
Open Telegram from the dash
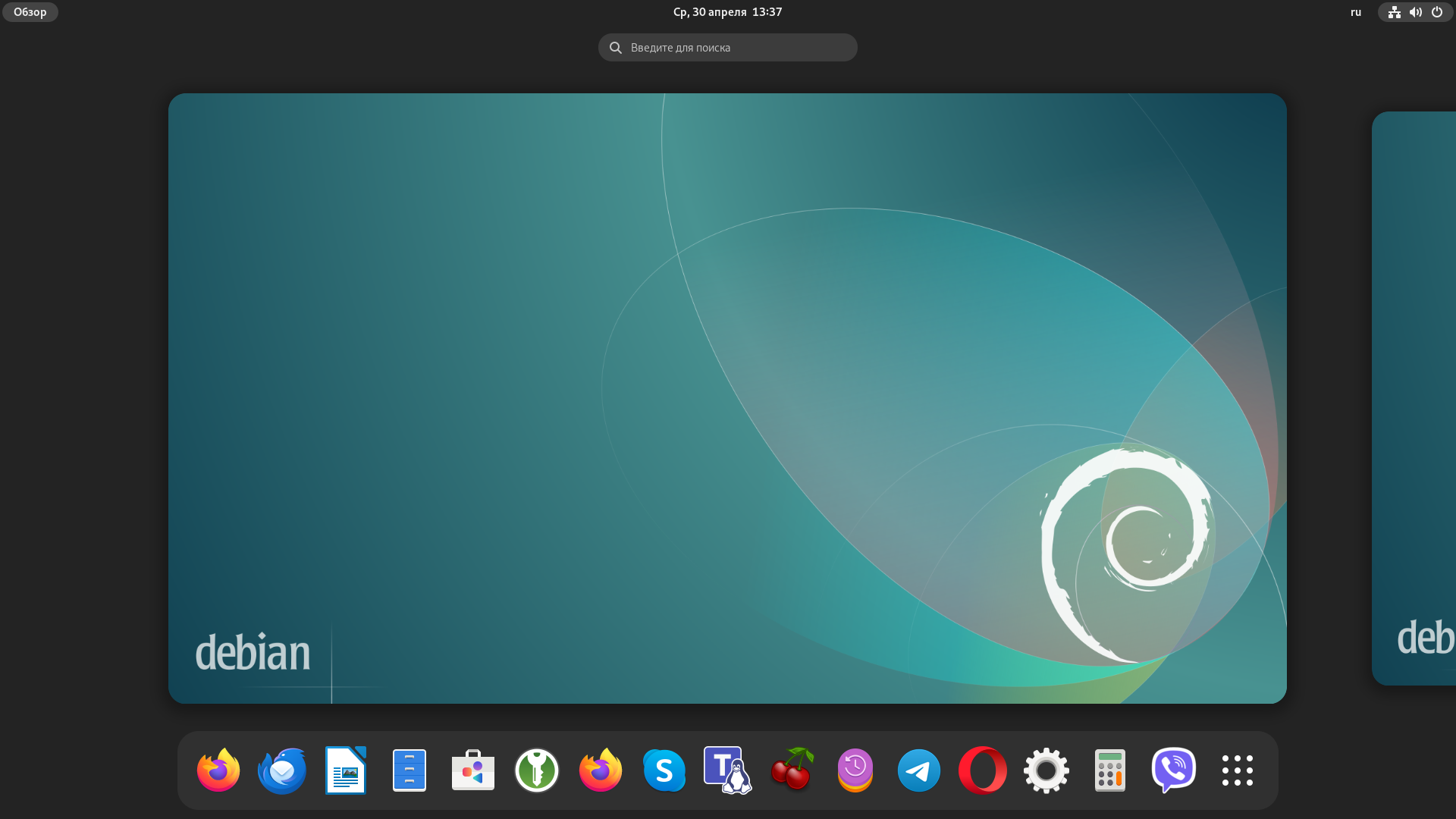919,770
